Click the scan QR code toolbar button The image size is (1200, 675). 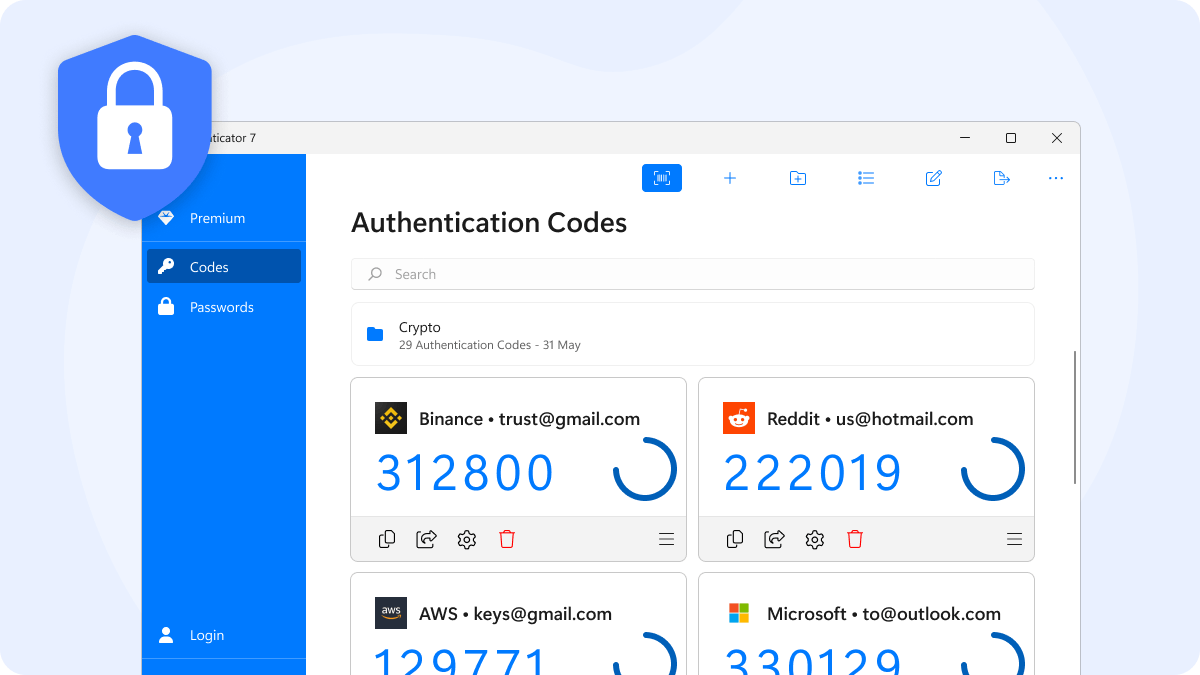(x=662, y=178)
